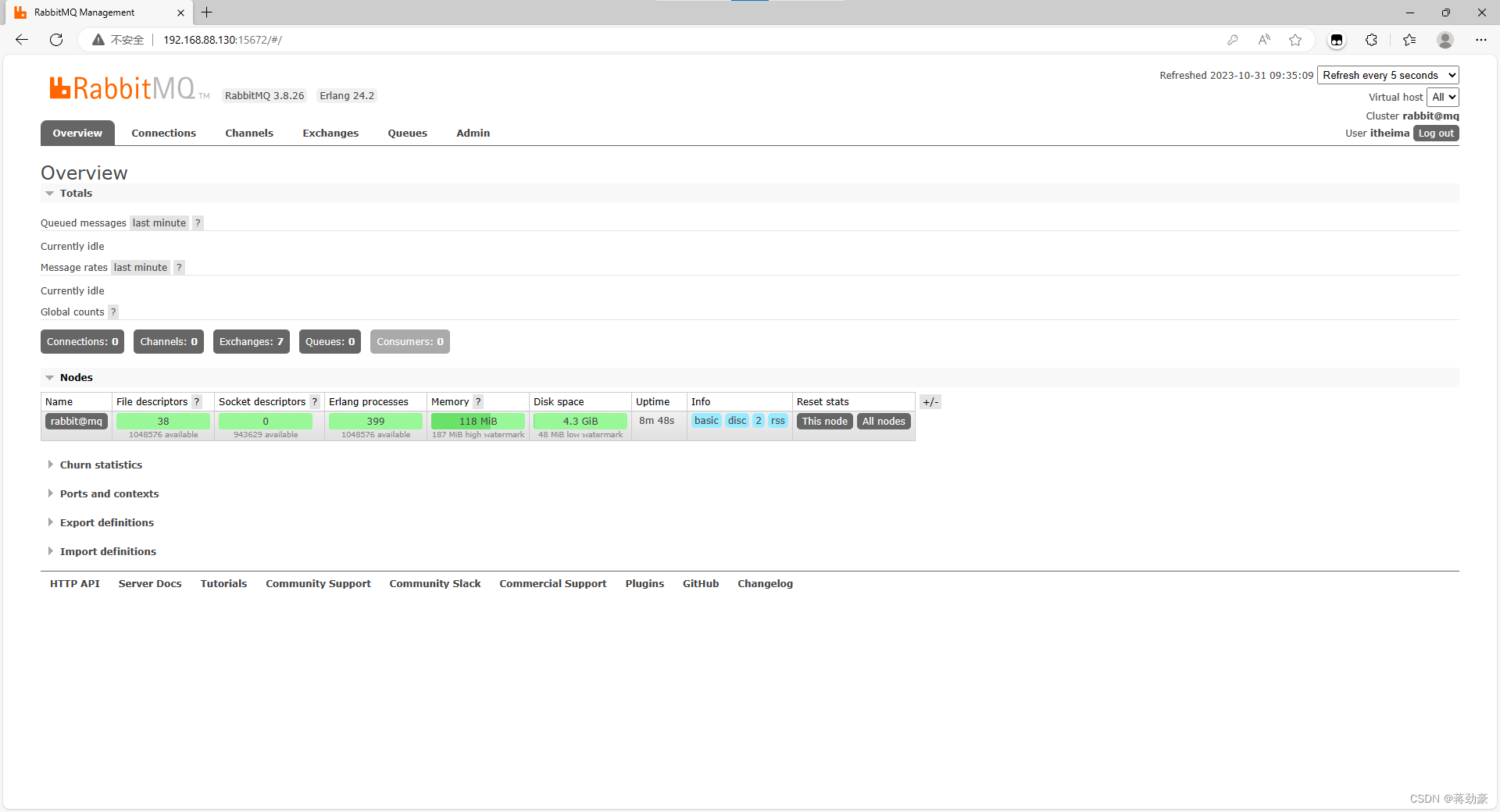Open the rabbit@mq node link

tap(77, 422)
